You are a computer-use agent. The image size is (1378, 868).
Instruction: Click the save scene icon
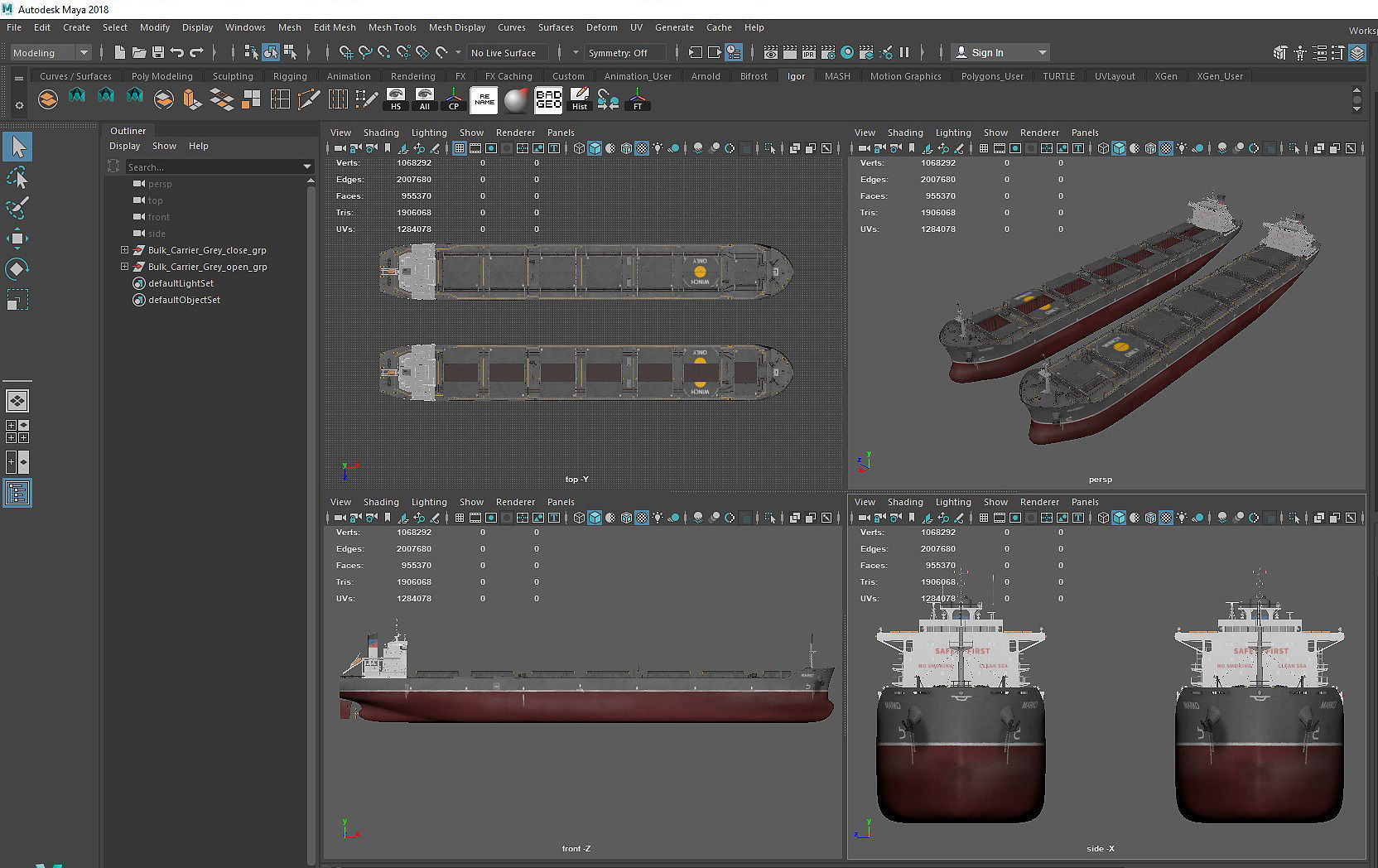click(157, 52)
